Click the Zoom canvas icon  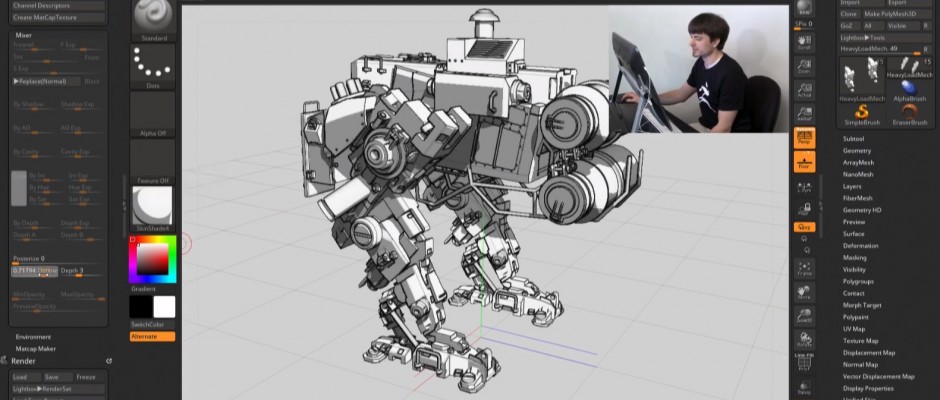tap(804, 66)
